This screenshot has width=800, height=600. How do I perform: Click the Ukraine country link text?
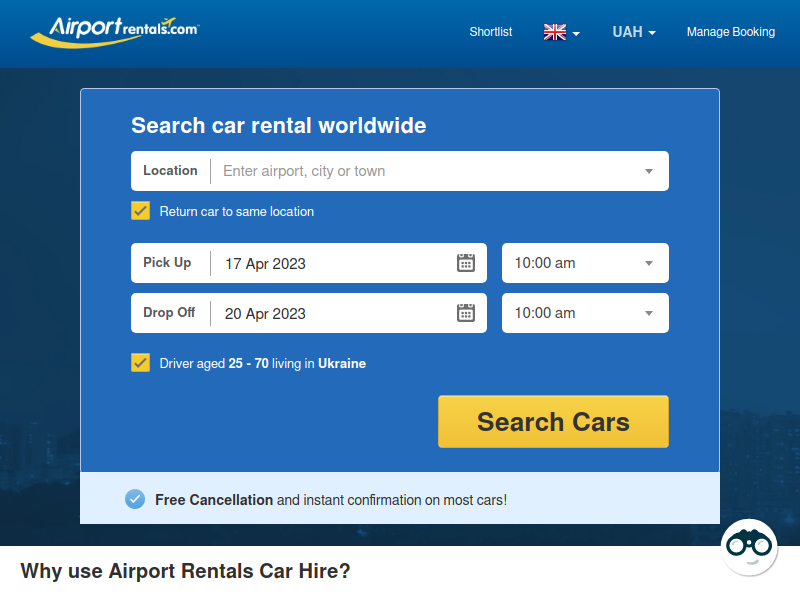(342, 363)
